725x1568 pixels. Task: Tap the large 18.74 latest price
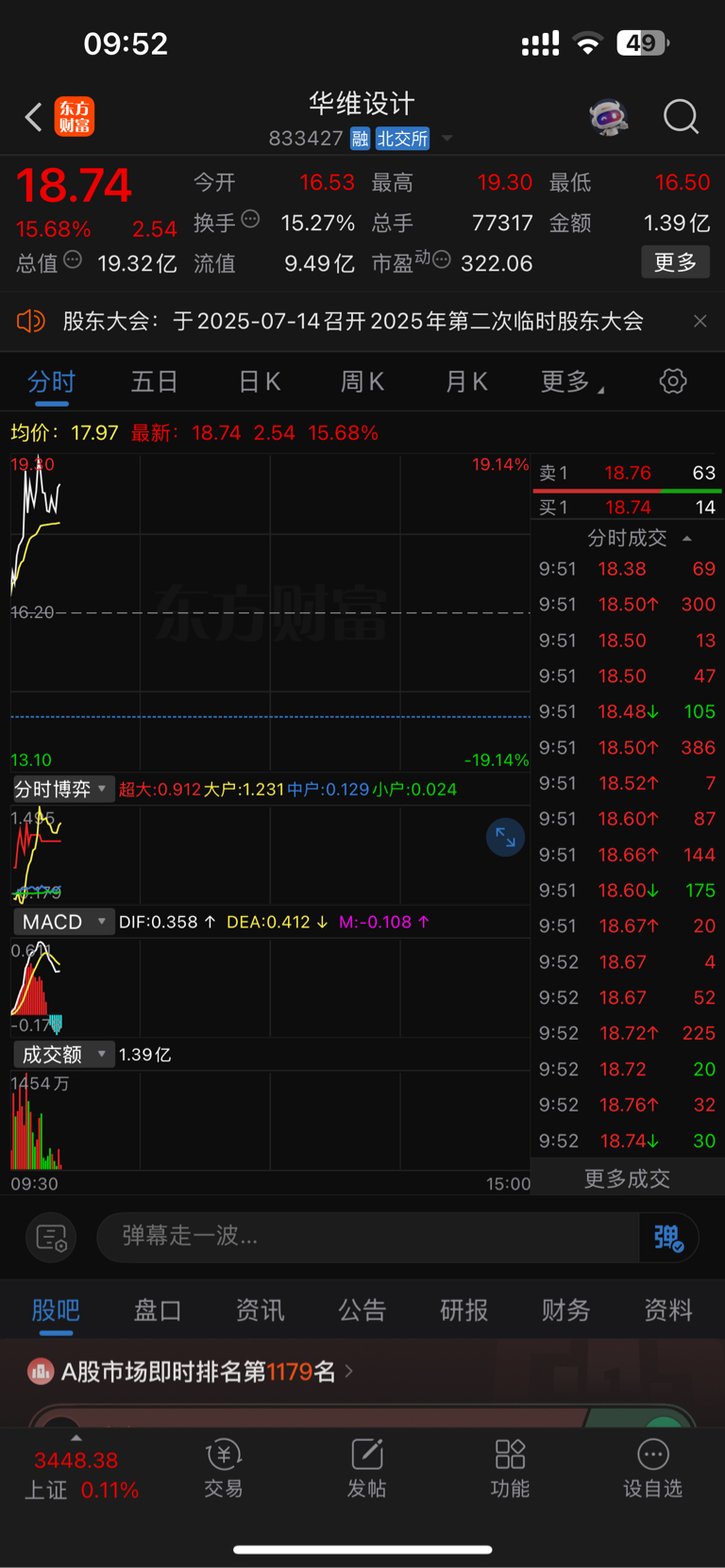74,185
